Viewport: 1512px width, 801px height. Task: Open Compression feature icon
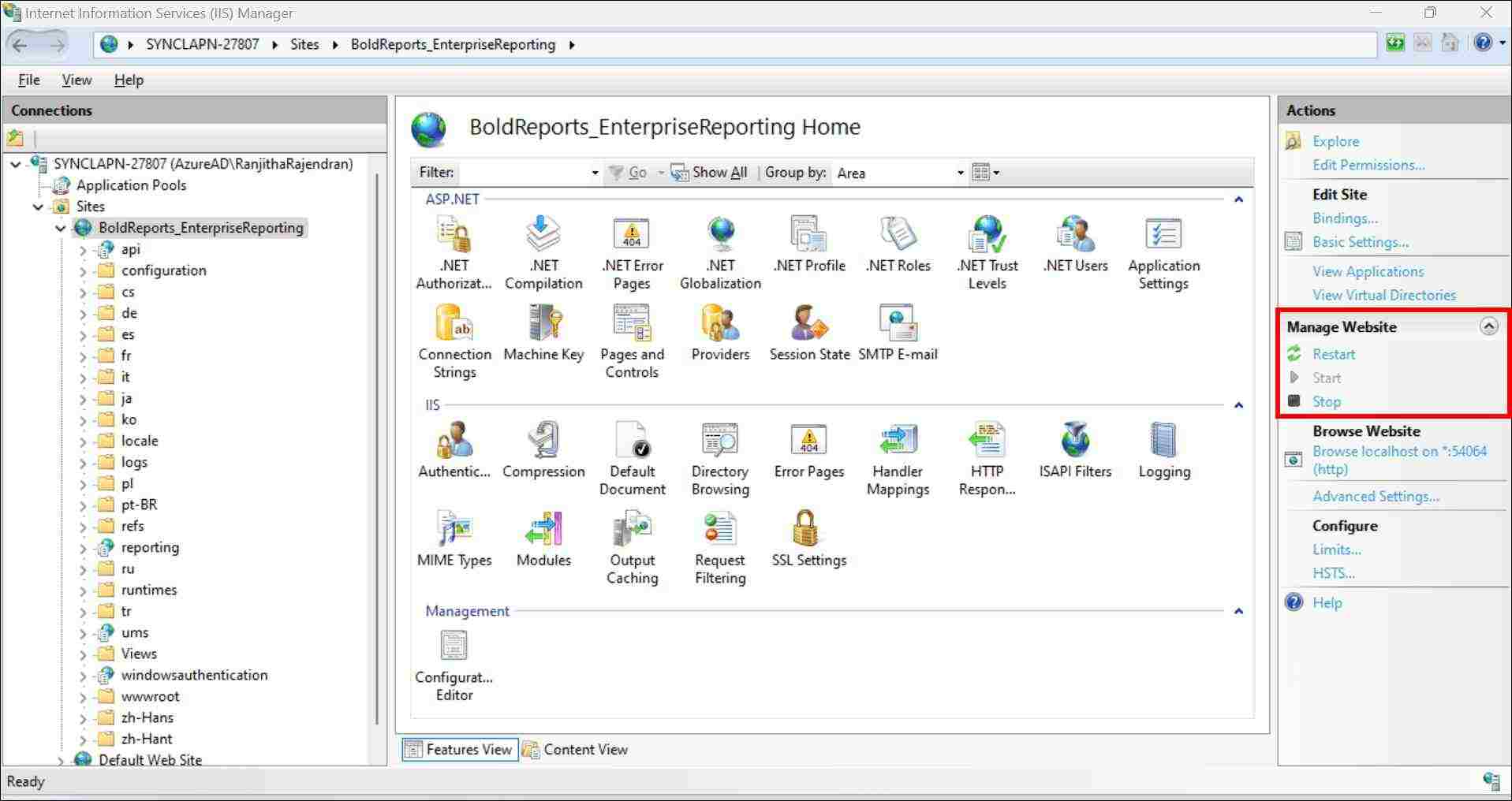[x=543, y=450]
